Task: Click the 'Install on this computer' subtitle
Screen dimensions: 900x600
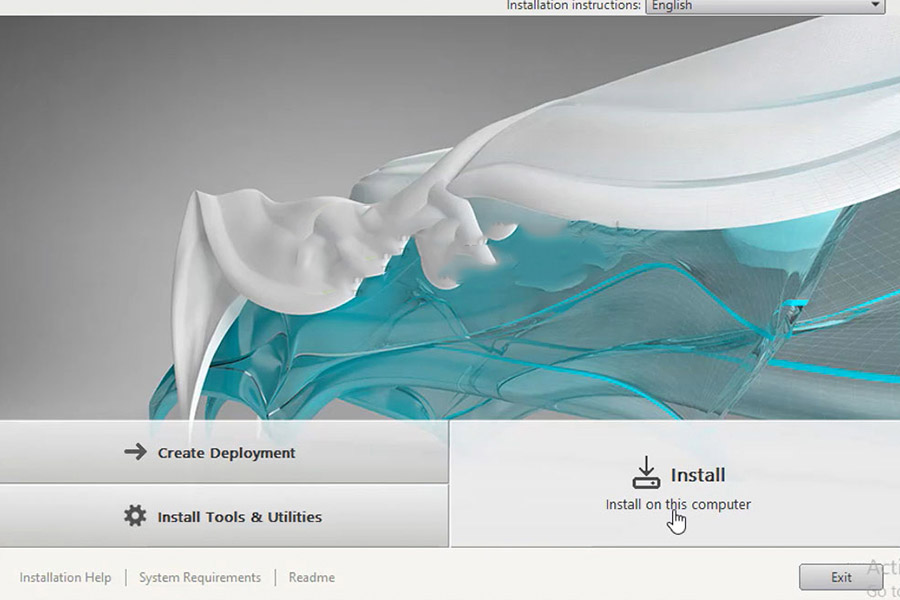Action: tap(677, 504)
